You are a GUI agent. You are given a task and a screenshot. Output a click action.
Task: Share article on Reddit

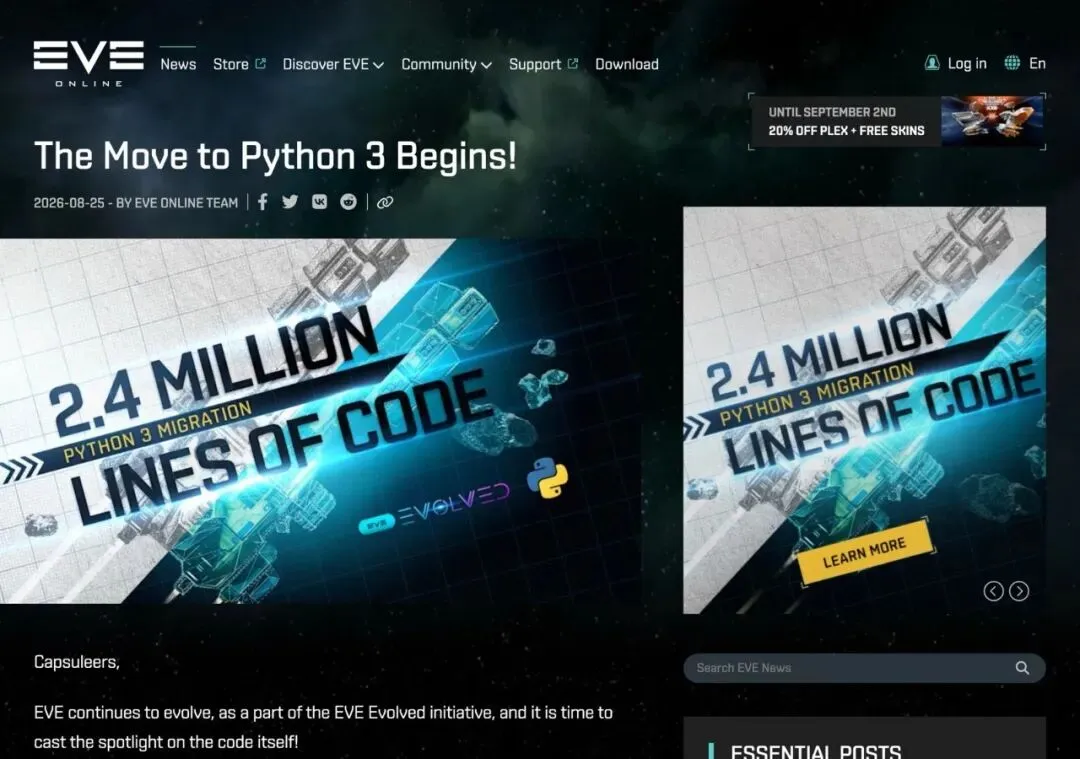tap(349, 202)
